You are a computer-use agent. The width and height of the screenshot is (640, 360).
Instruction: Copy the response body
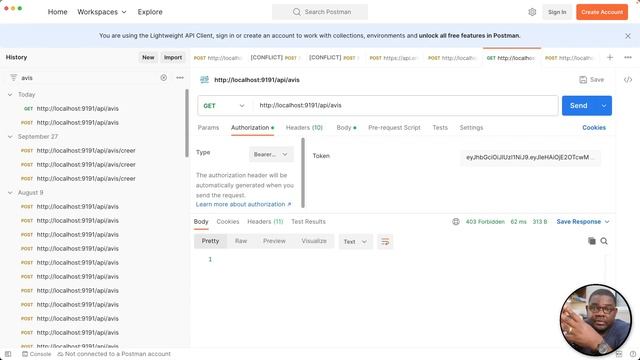(x=591, y=241)
